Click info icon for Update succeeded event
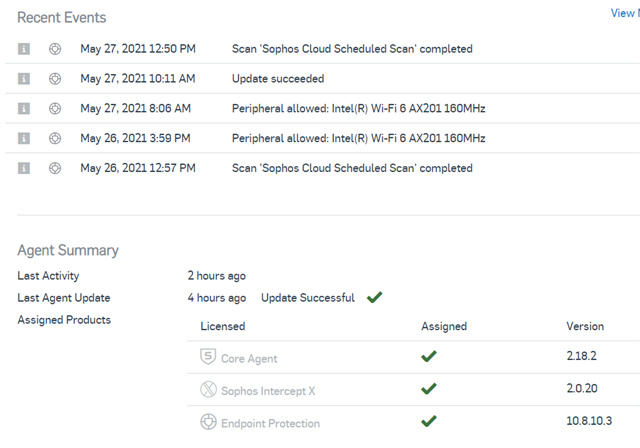Image resolution: width=640 pixels, height=448 pixels. tap(24, 79)
